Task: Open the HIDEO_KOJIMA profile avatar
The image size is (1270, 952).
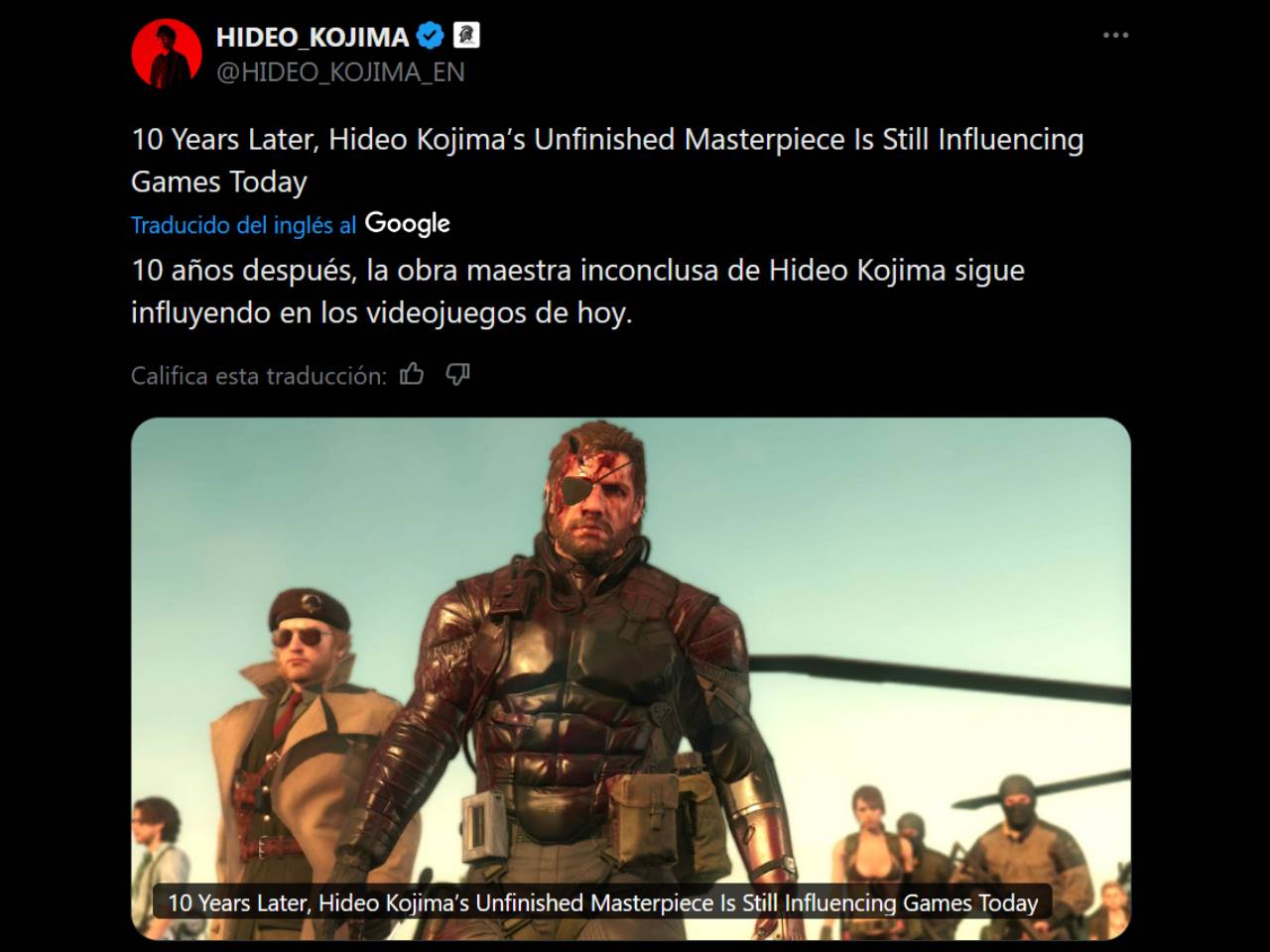Action: (167, 54)
